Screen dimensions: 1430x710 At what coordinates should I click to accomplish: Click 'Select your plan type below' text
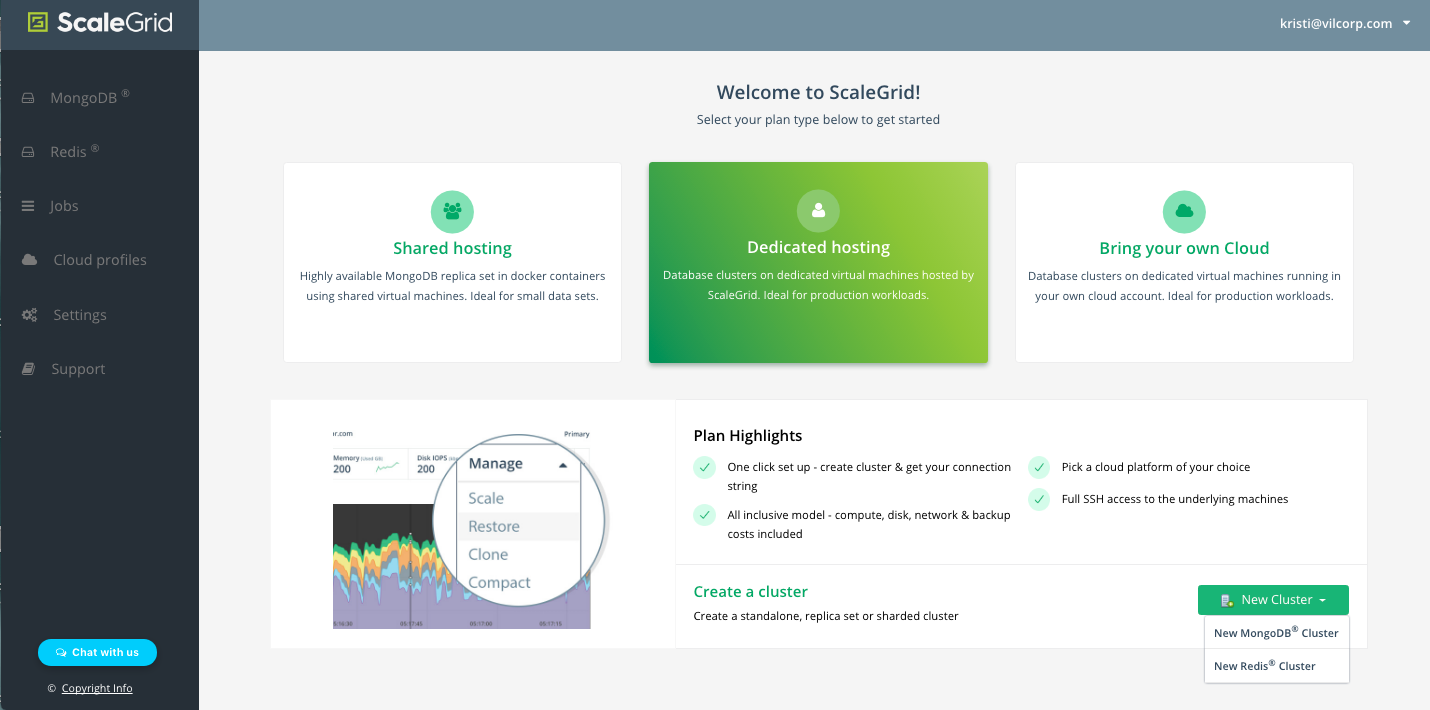[x=818, y=120]
